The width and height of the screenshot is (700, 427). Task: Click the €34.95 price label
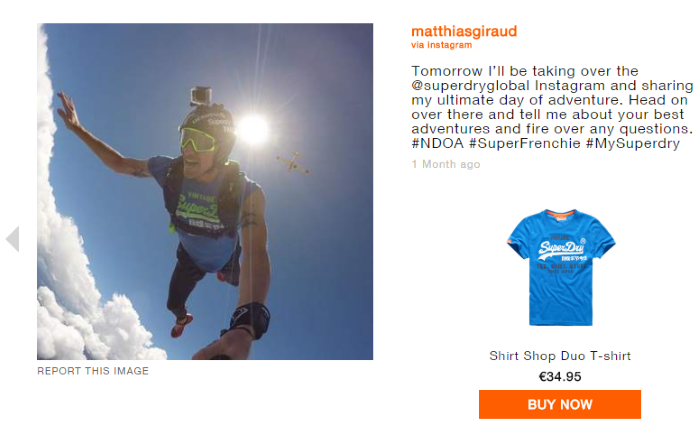click(560, 377)
